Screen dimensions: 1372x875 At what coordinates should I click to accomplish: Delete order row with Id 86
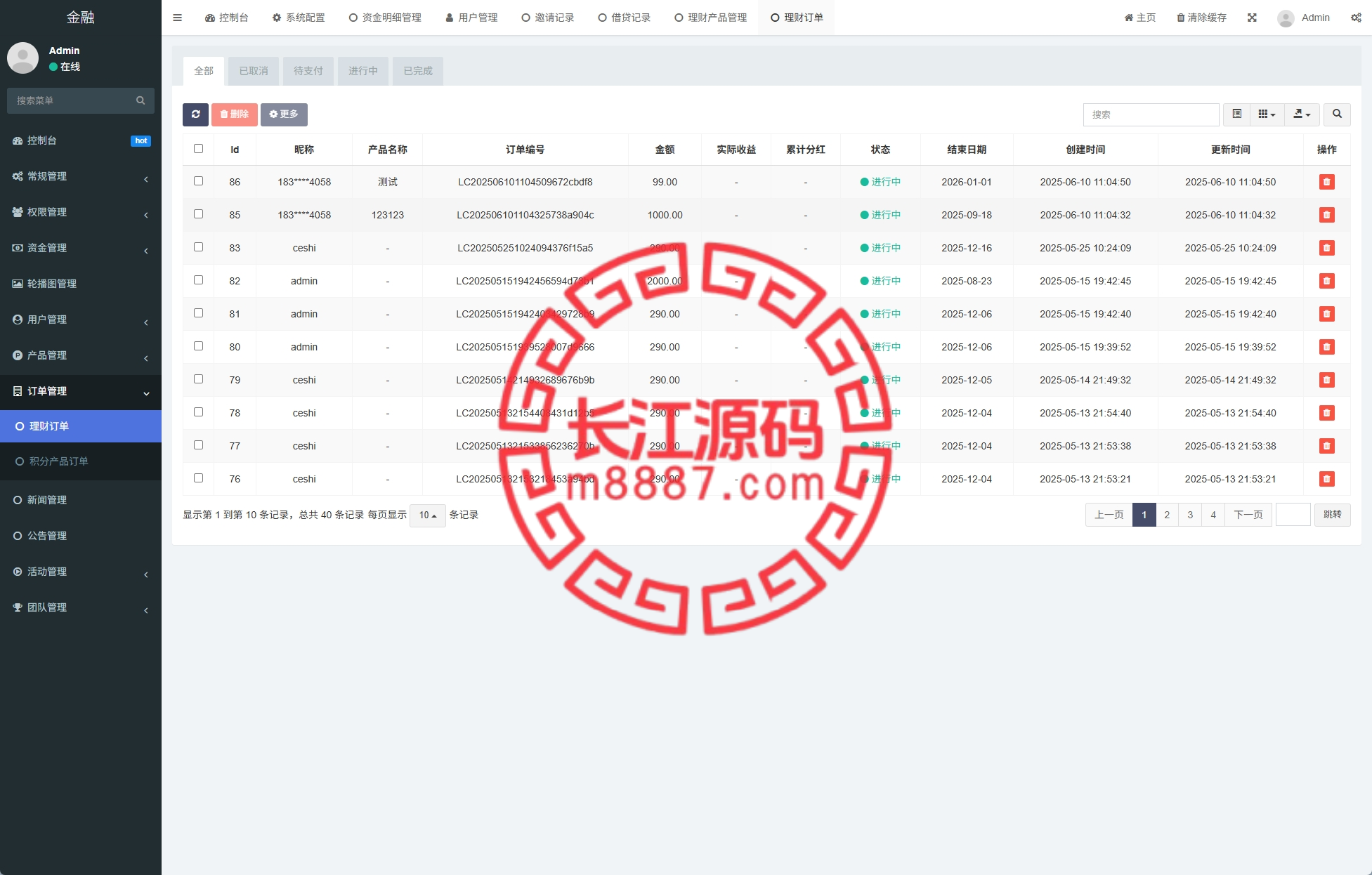(1326, 182)
